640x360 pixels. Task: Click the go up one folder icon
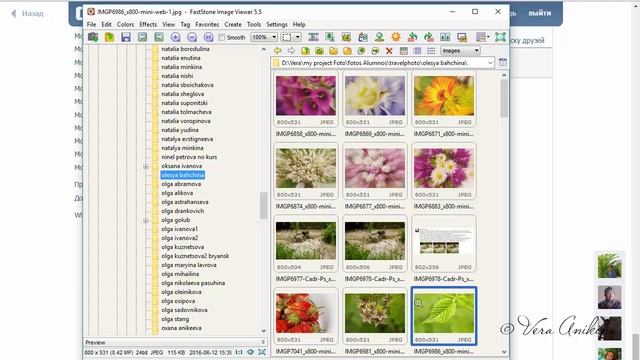(x=305, y=51)
